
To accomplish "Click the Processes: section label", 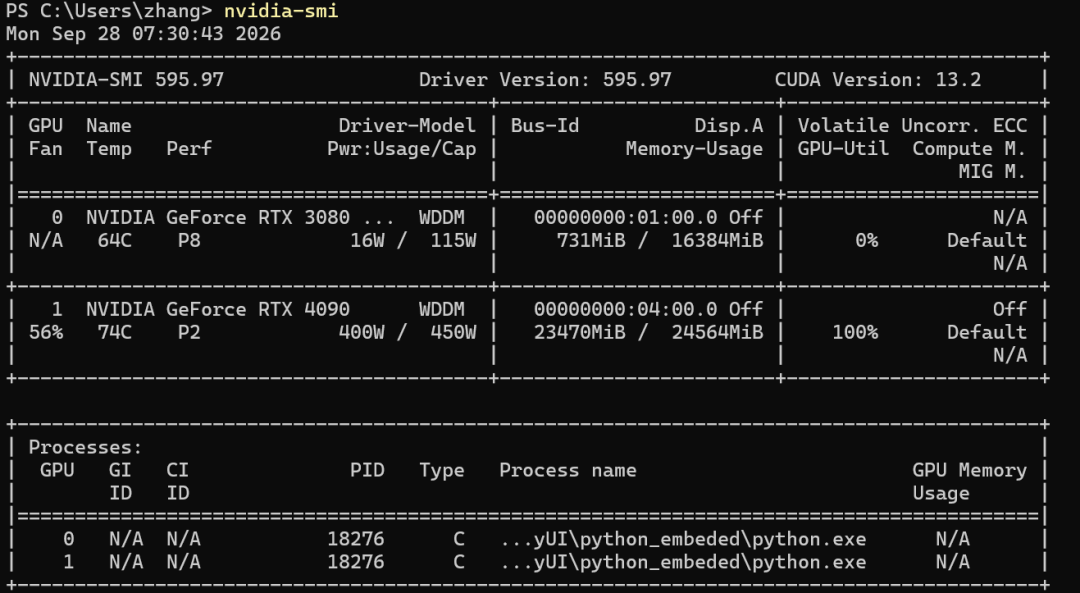I will (85, 447).
